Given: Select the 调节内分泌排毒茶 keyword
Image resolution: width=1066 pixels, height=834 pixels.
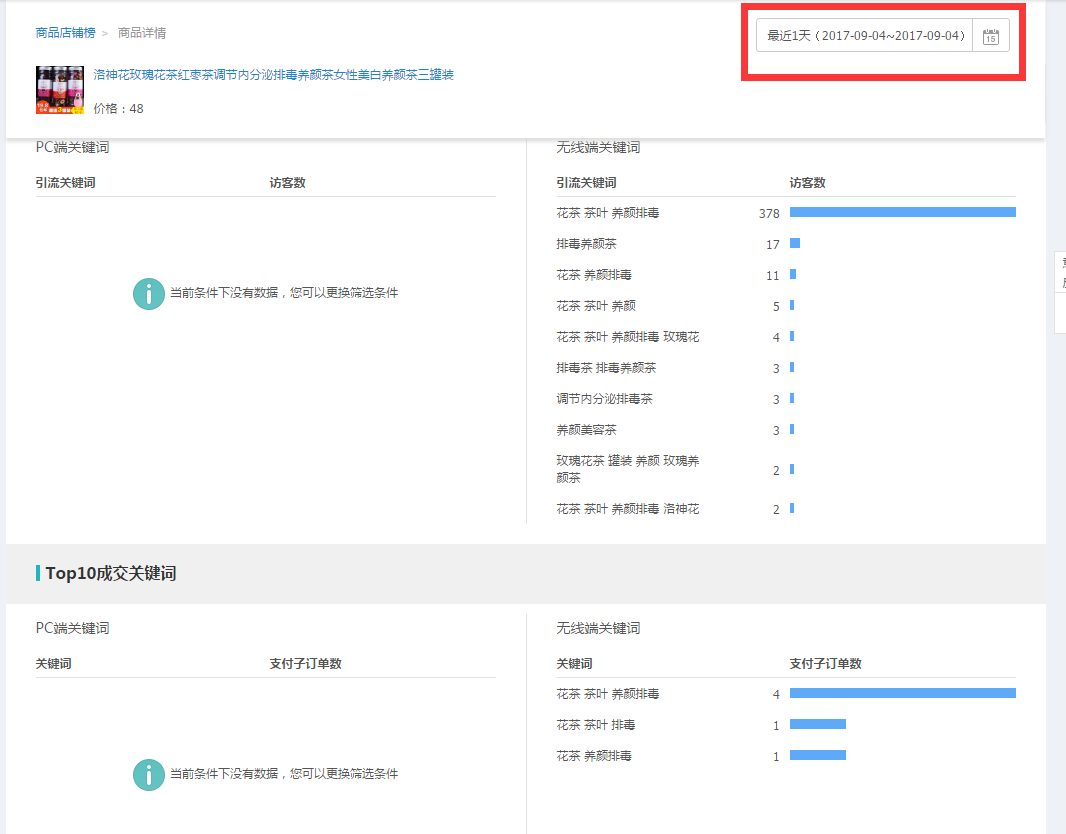Looking at the screenshot, I should (x=604, y=399).
